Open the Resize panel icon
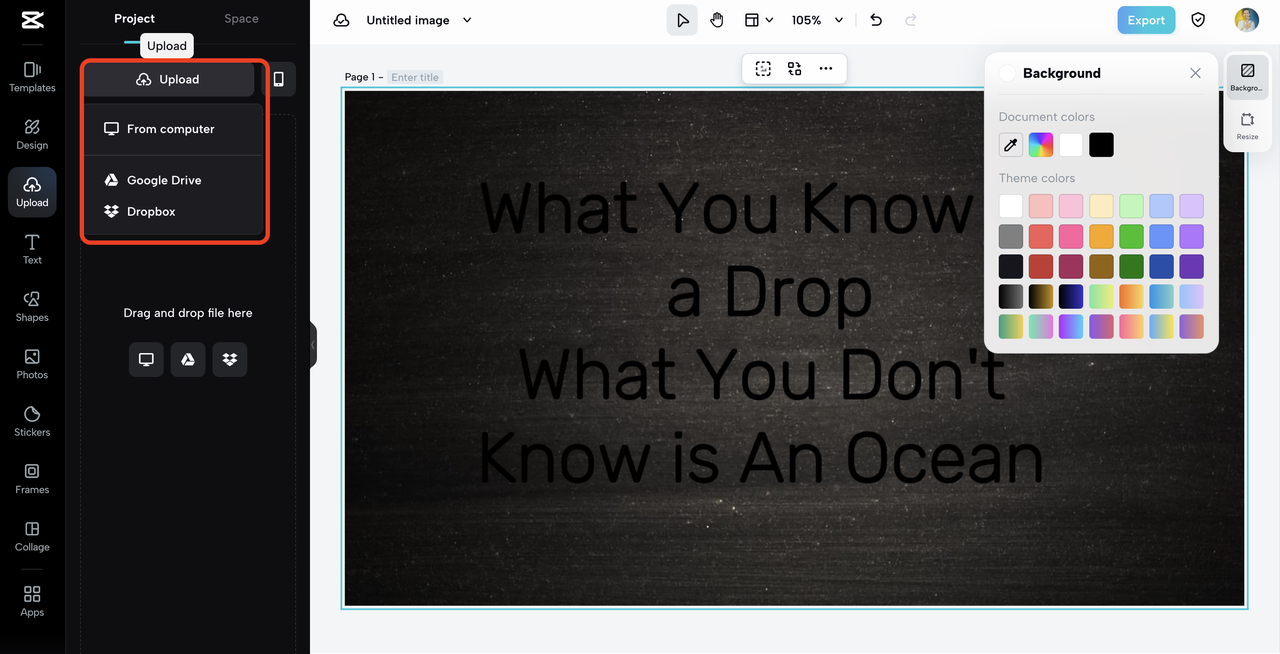The width and height of the screenshot is (1280, 654). 1247,125
